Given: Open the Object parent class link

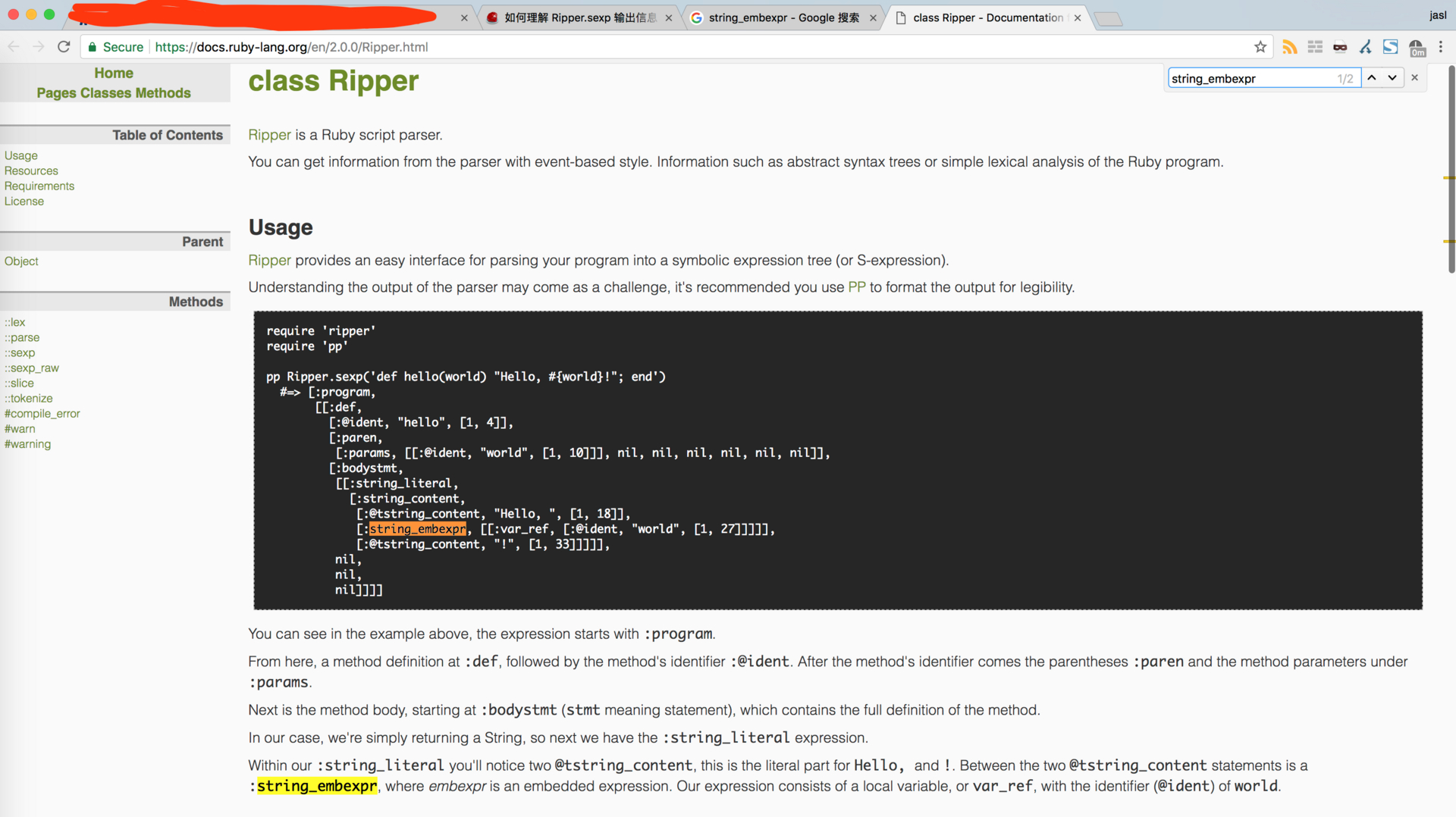Looking at the screenshot, I should pyautogui.click(x=21, y=261).
